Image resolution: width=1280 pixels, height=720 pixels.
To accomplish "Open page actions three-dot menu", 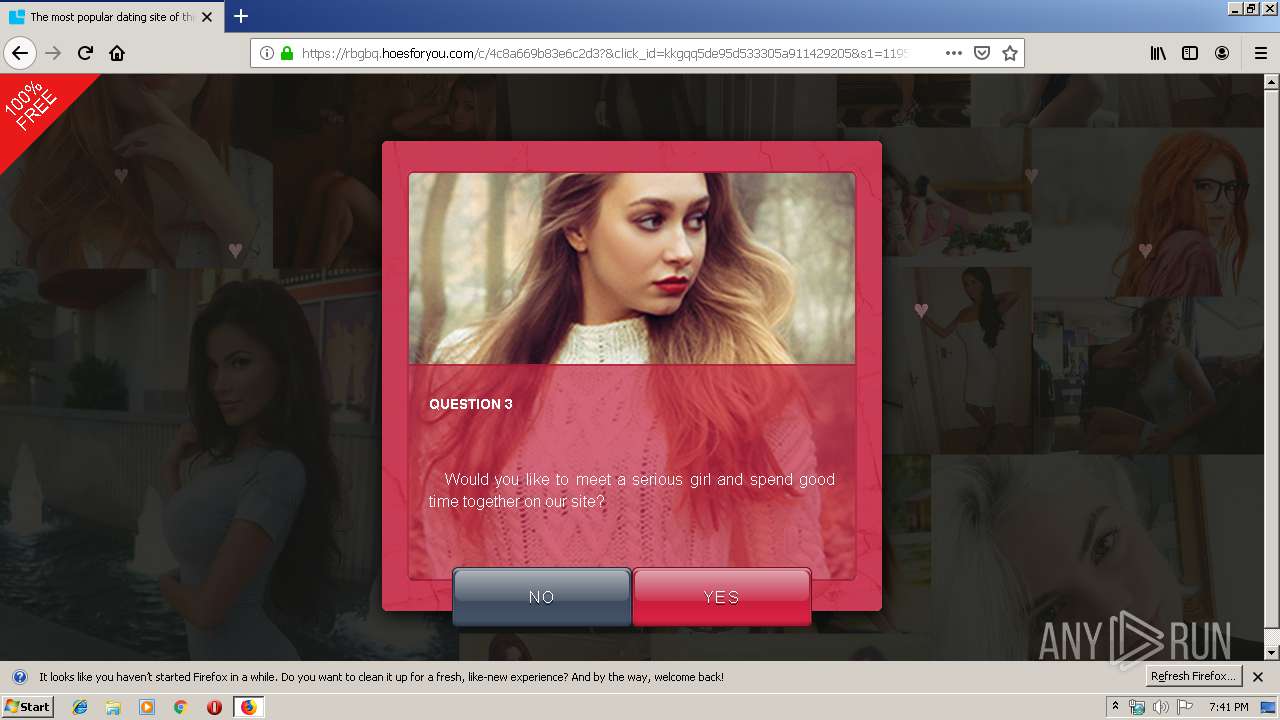I will tap(954, 53).
